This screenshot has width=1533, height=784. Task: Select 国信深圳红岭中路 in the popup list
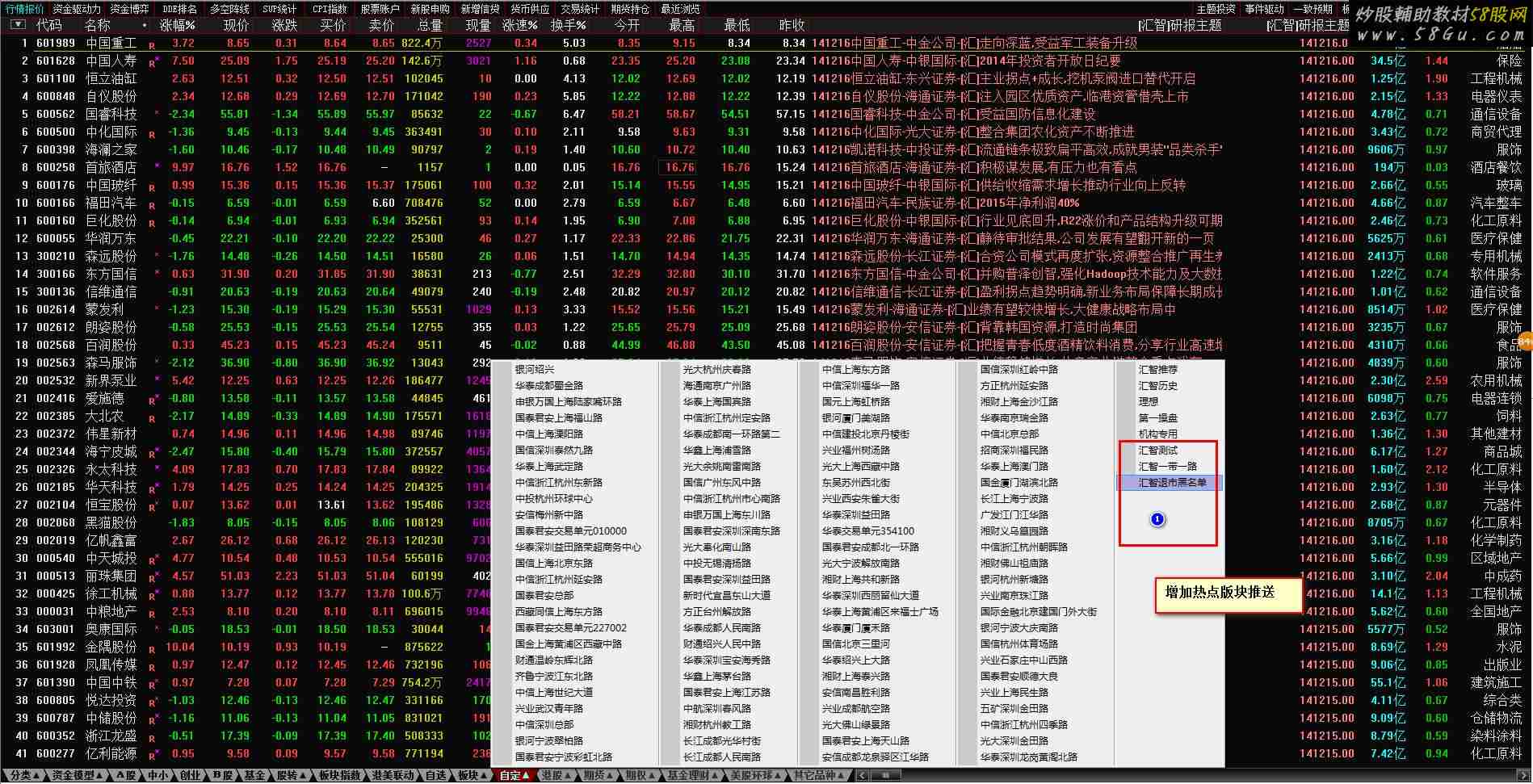point(1019,370)
